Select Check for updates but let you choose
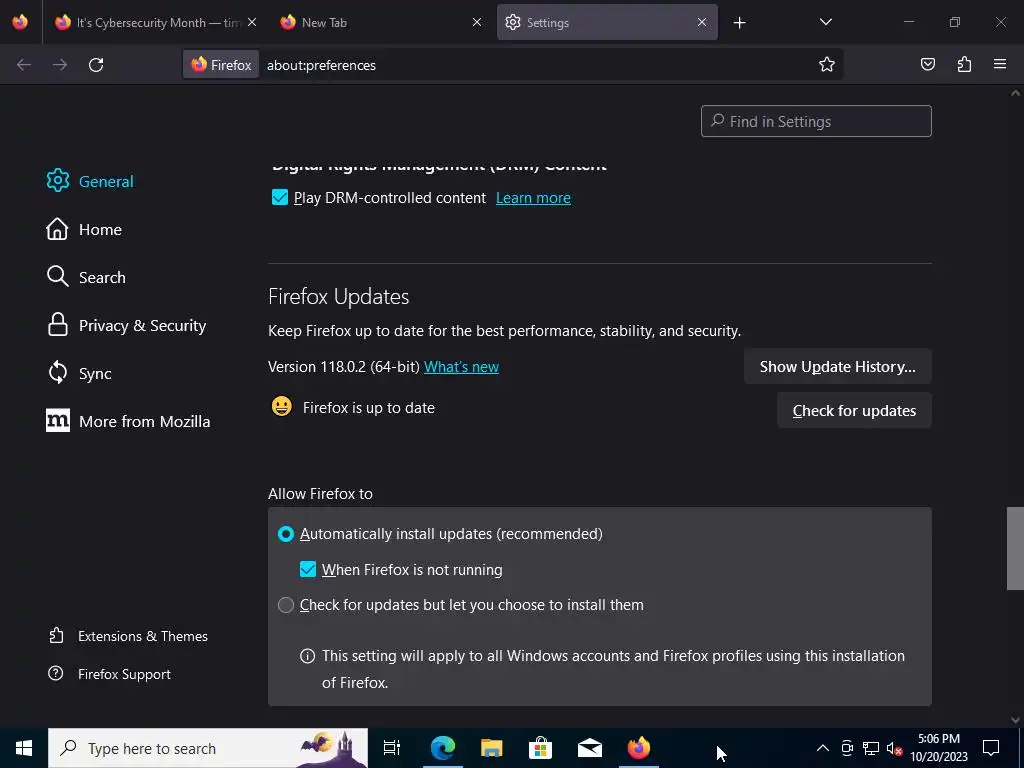1024x768 pixels. click(x=285, y=605)
